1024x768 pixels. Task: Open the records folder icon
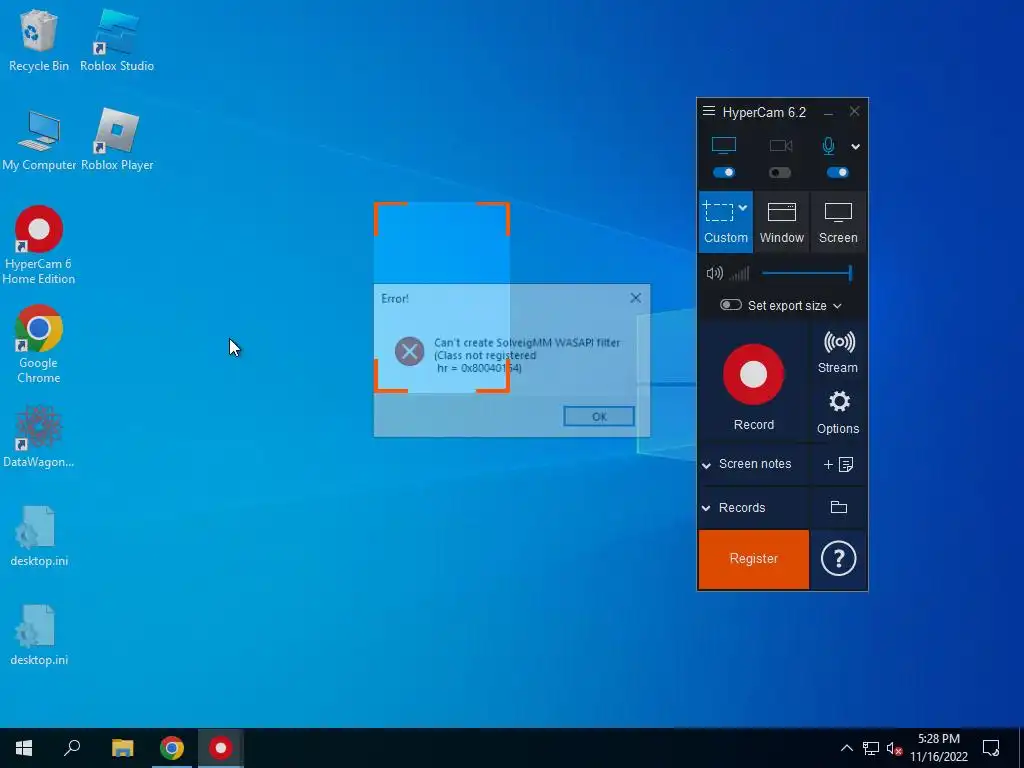[839, 507]
